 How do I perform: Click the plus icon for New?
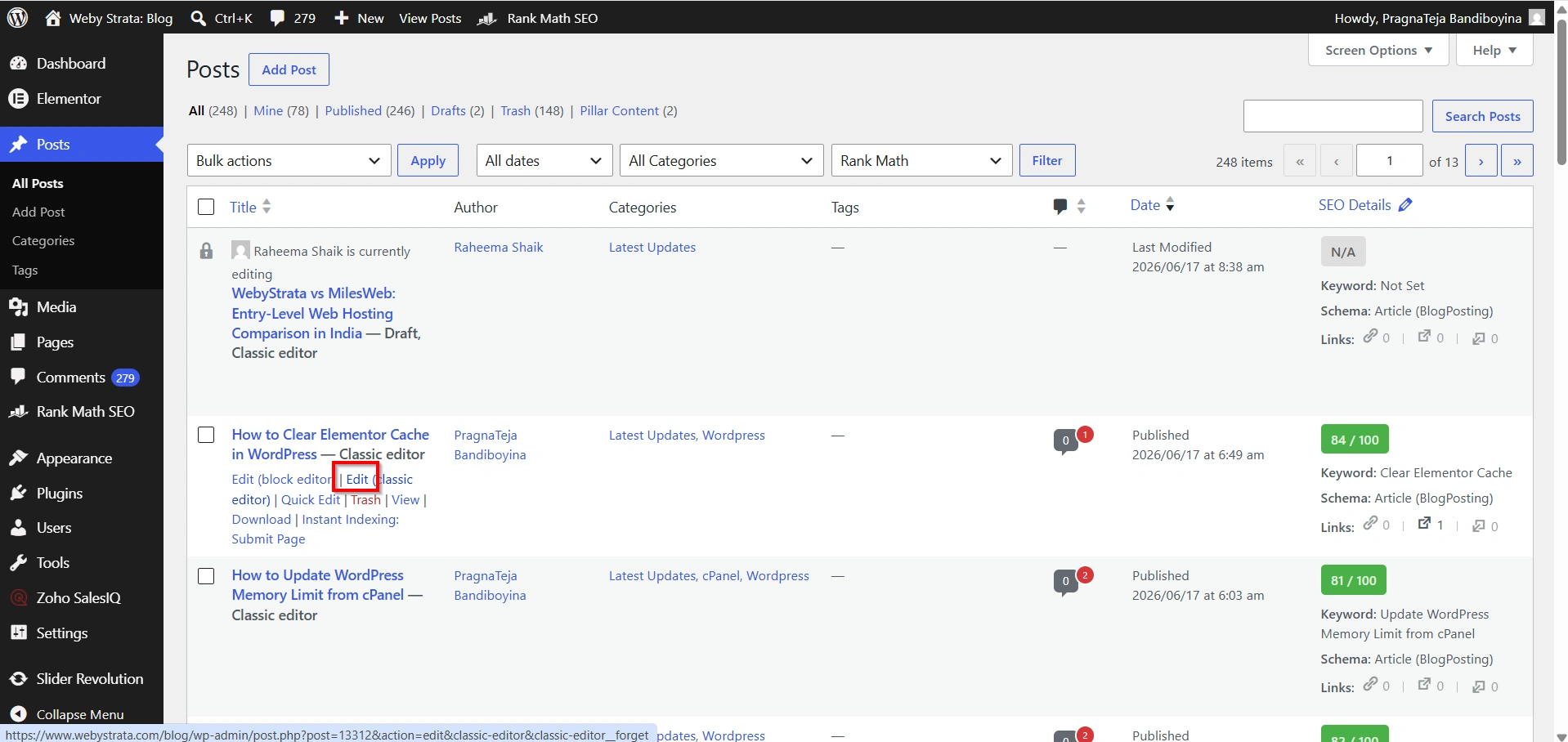[342, 18]
